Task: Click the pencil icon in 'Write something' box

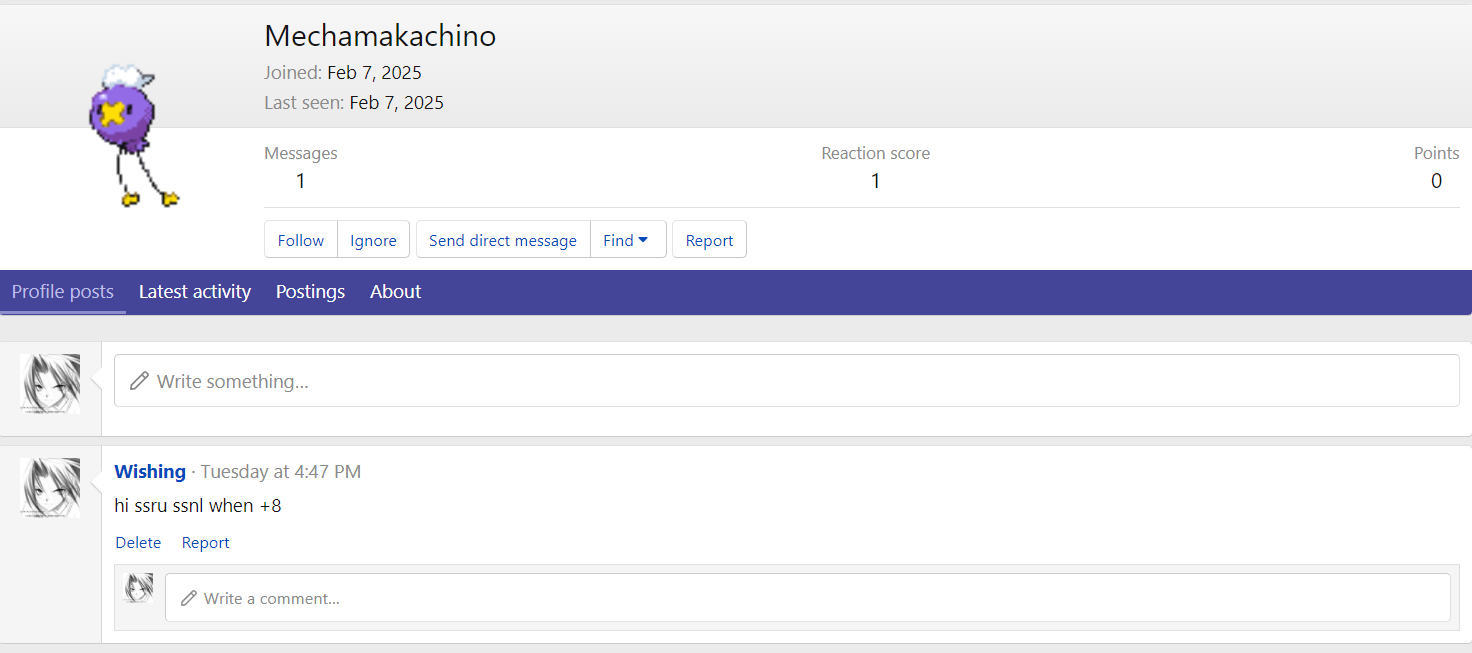Action: click(x=140, y=381)
